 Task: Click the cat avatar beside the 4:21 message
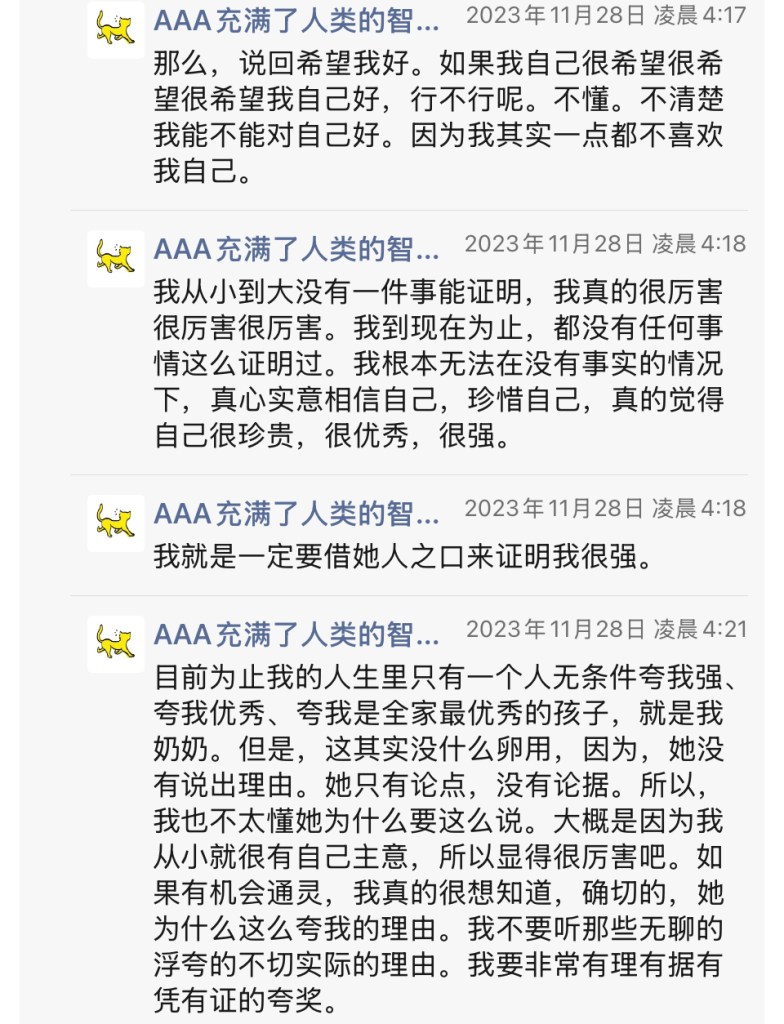coord(115,644)
